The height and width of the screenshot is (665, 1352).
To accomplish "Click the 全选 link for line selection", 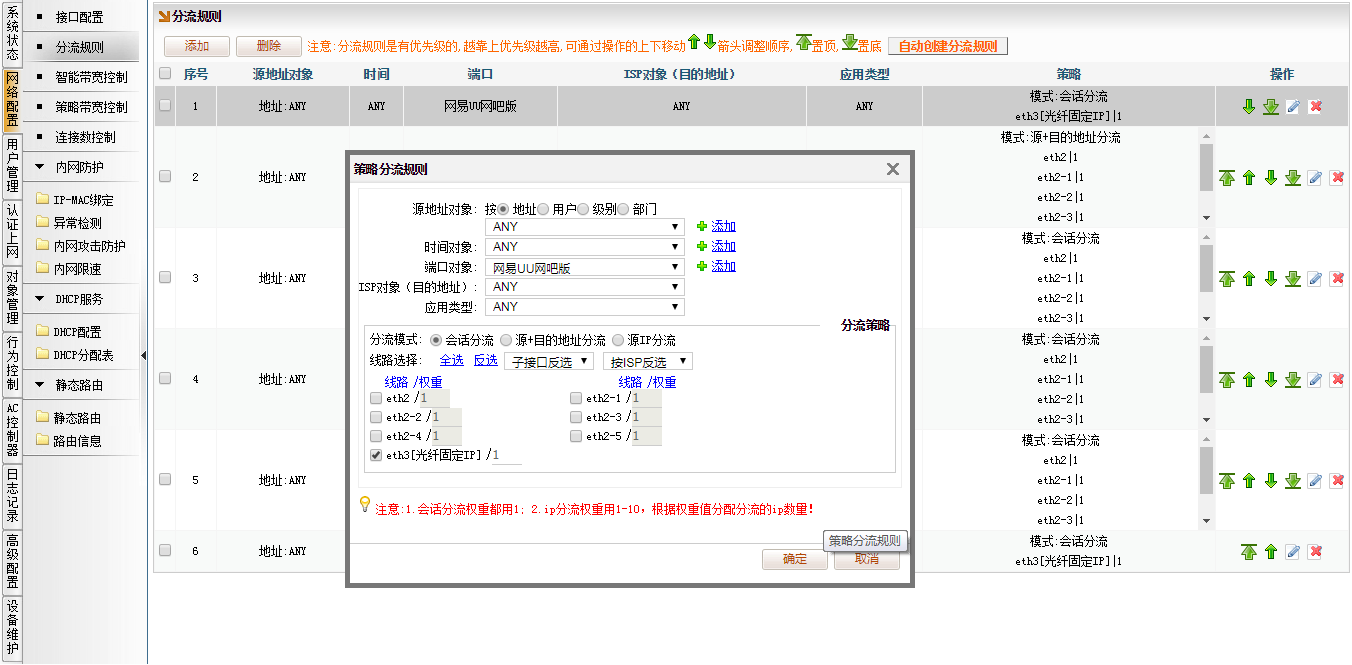I will pos(451,361).
